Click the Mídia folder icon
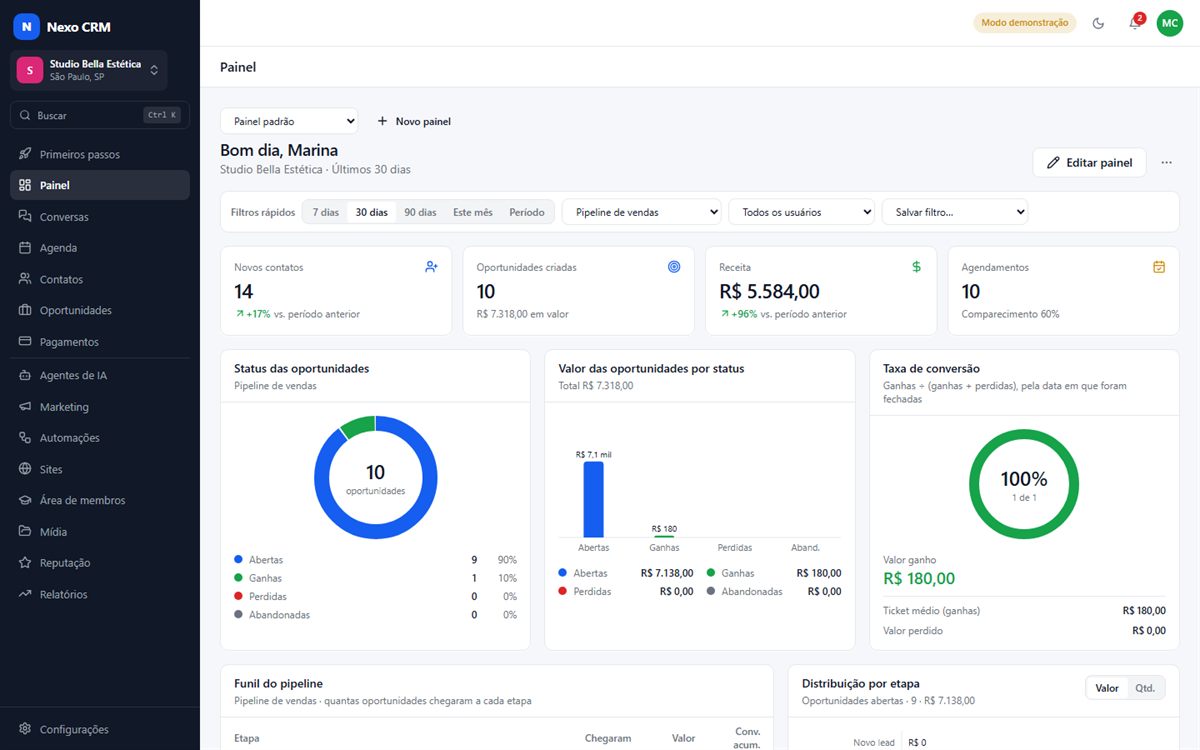Image resolution: width=1200 pixels, height=750 pixels. (25, 532)
